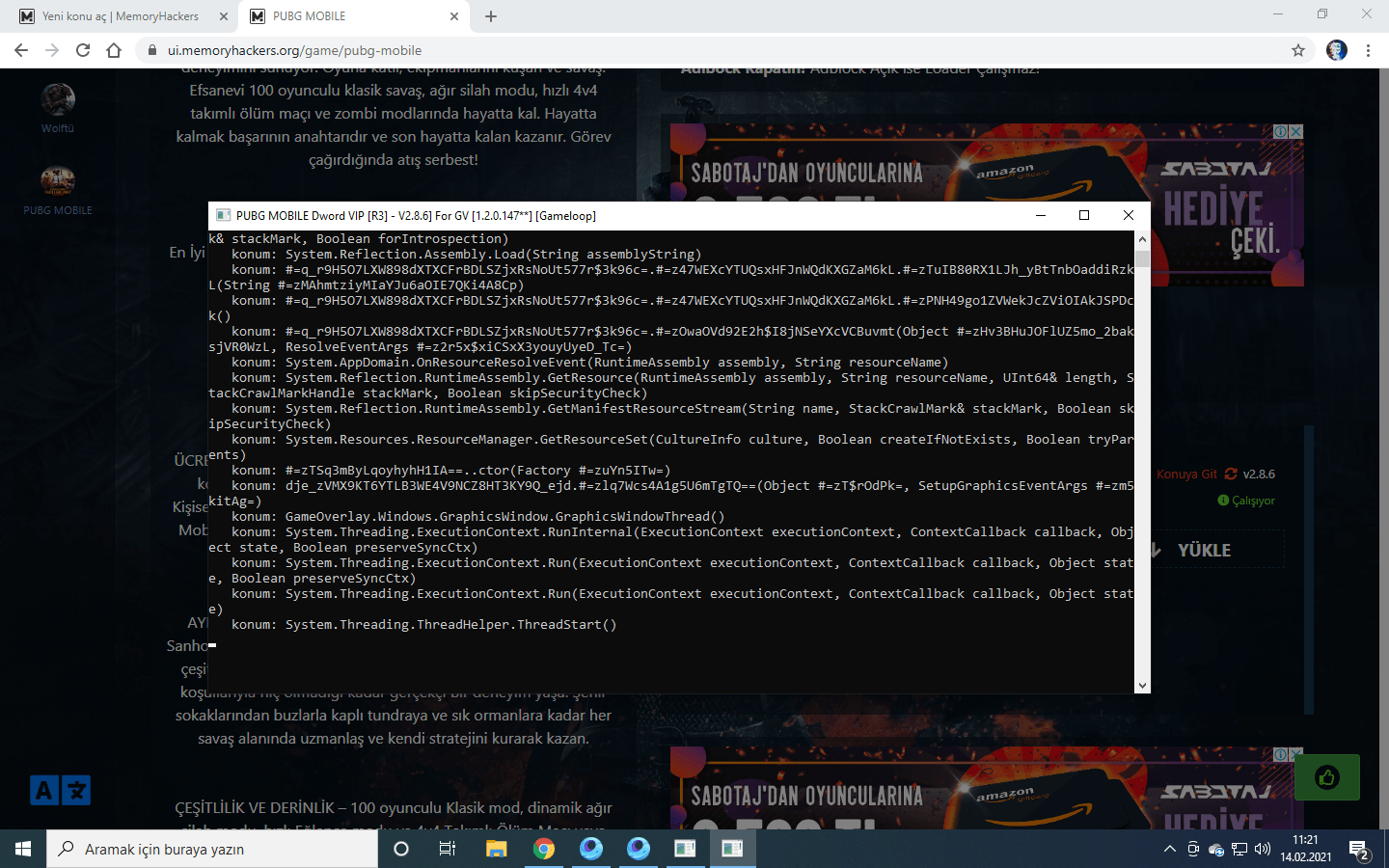Close the "Yeni konu aç | MemoryHackers" tab
The height and width of the screenshot is (868, 1389).
click(224, 16)
